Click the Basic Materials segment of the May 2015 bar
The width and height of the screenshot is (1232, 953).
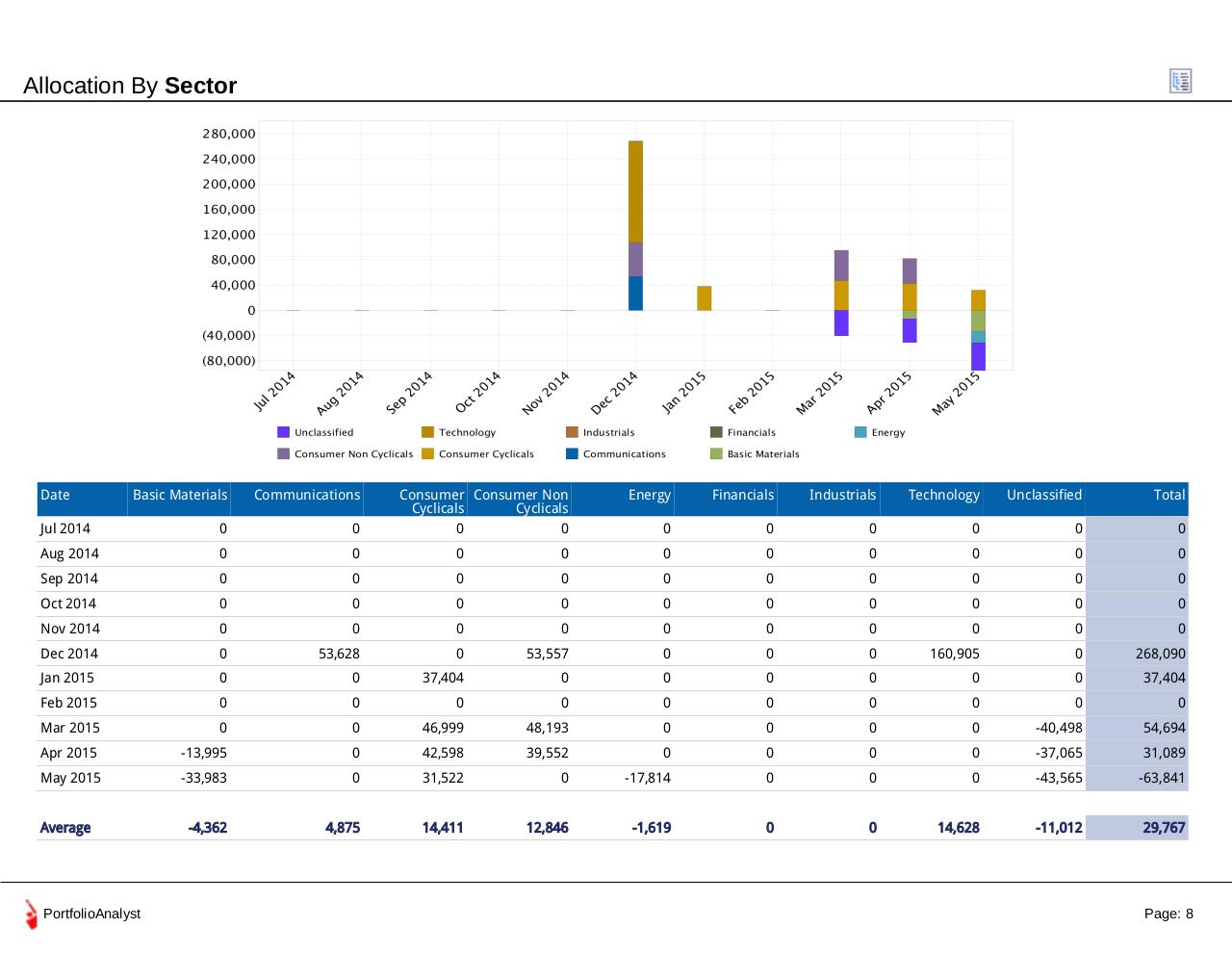[x=978, y=321]
